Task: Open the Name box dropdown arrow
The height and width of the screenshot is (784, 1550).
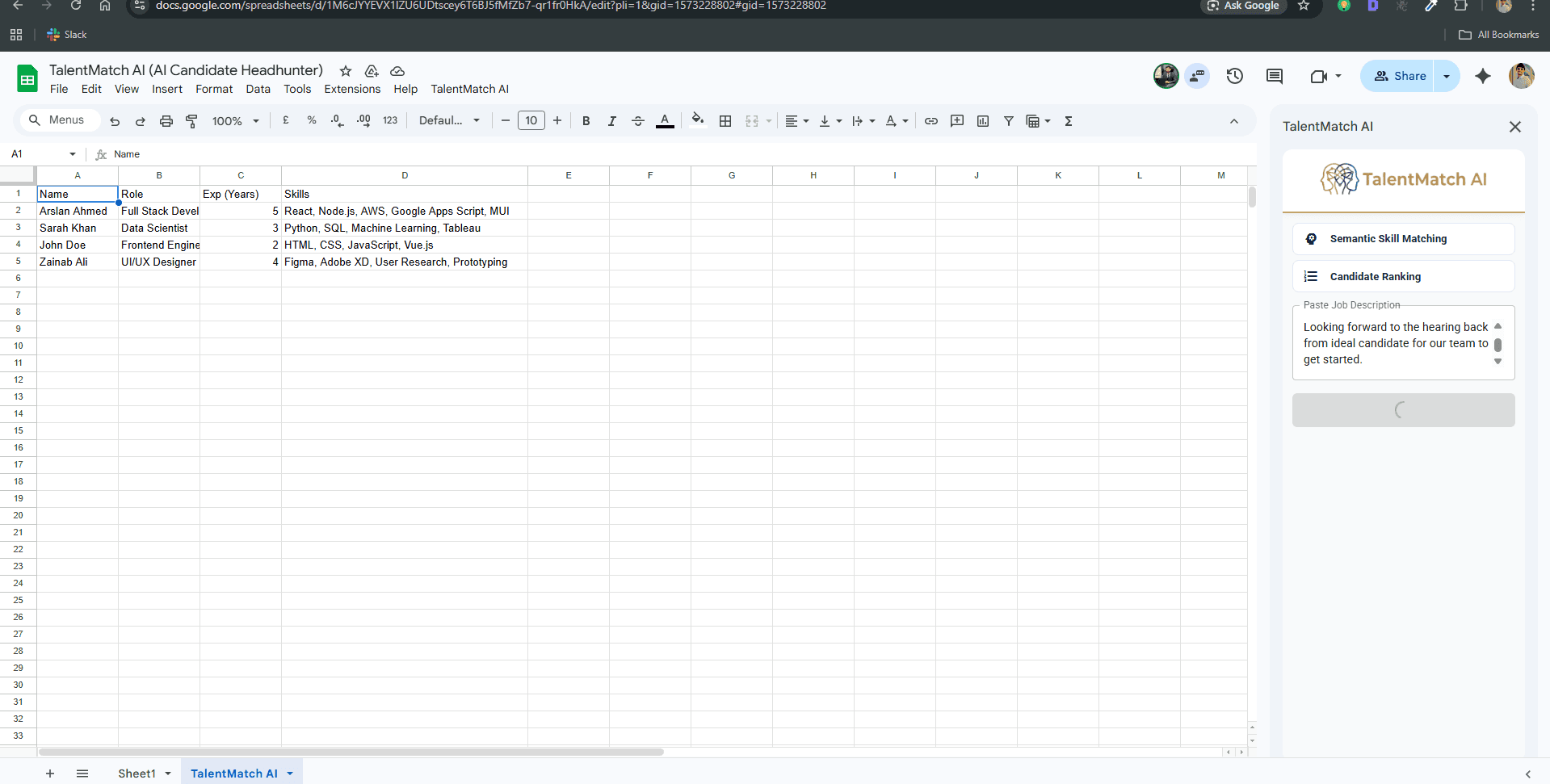Action: pyautogui.click(x=73, y=154)
